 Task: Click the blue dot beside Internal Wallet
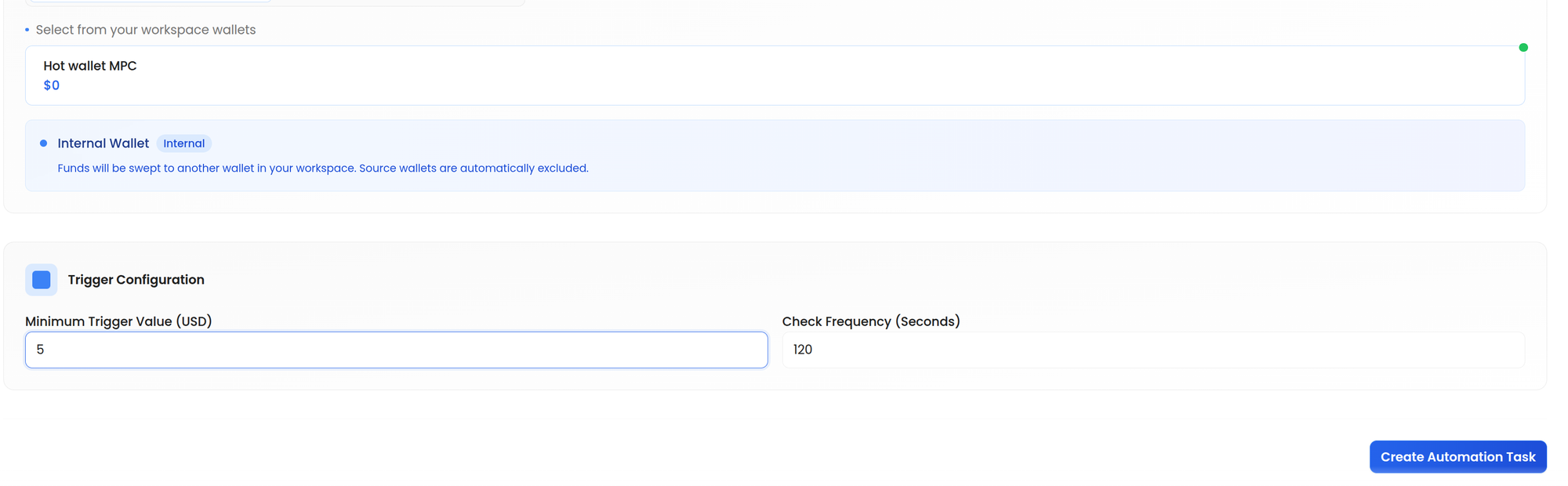pos(44,143)
